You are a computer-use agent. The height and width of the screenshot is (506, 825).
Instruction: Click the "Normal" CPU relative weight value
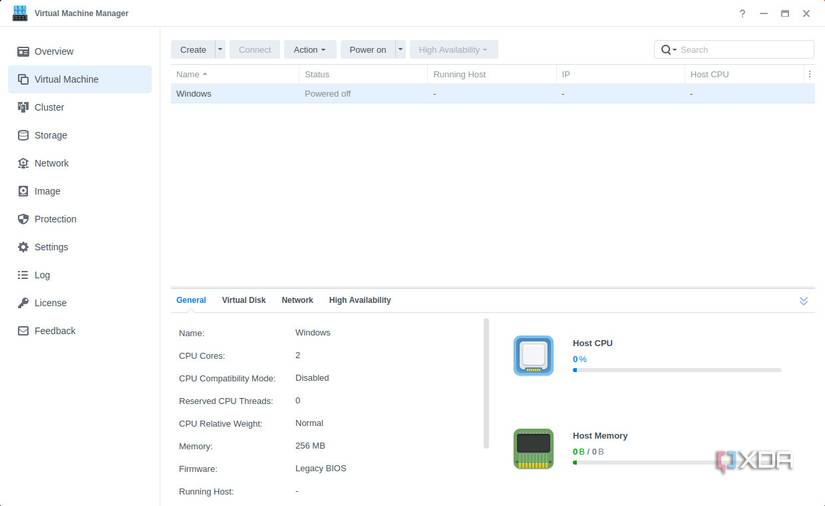(309, 423)
